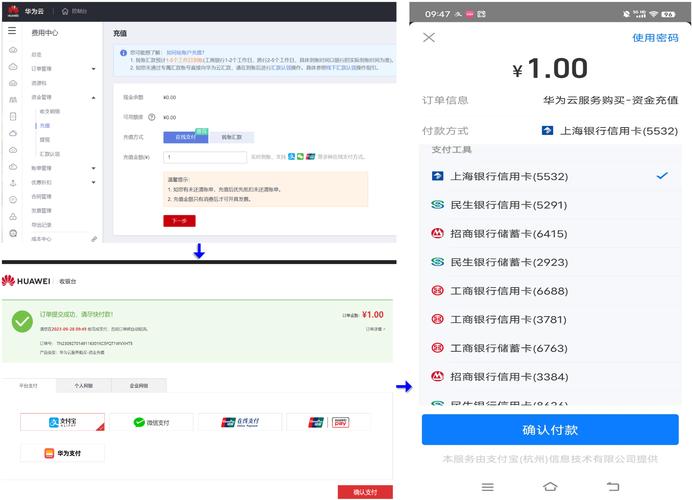The image size is (692, 500).
Task: Tap the 09:47 clock in phone status bar
Action: [437, 14]
